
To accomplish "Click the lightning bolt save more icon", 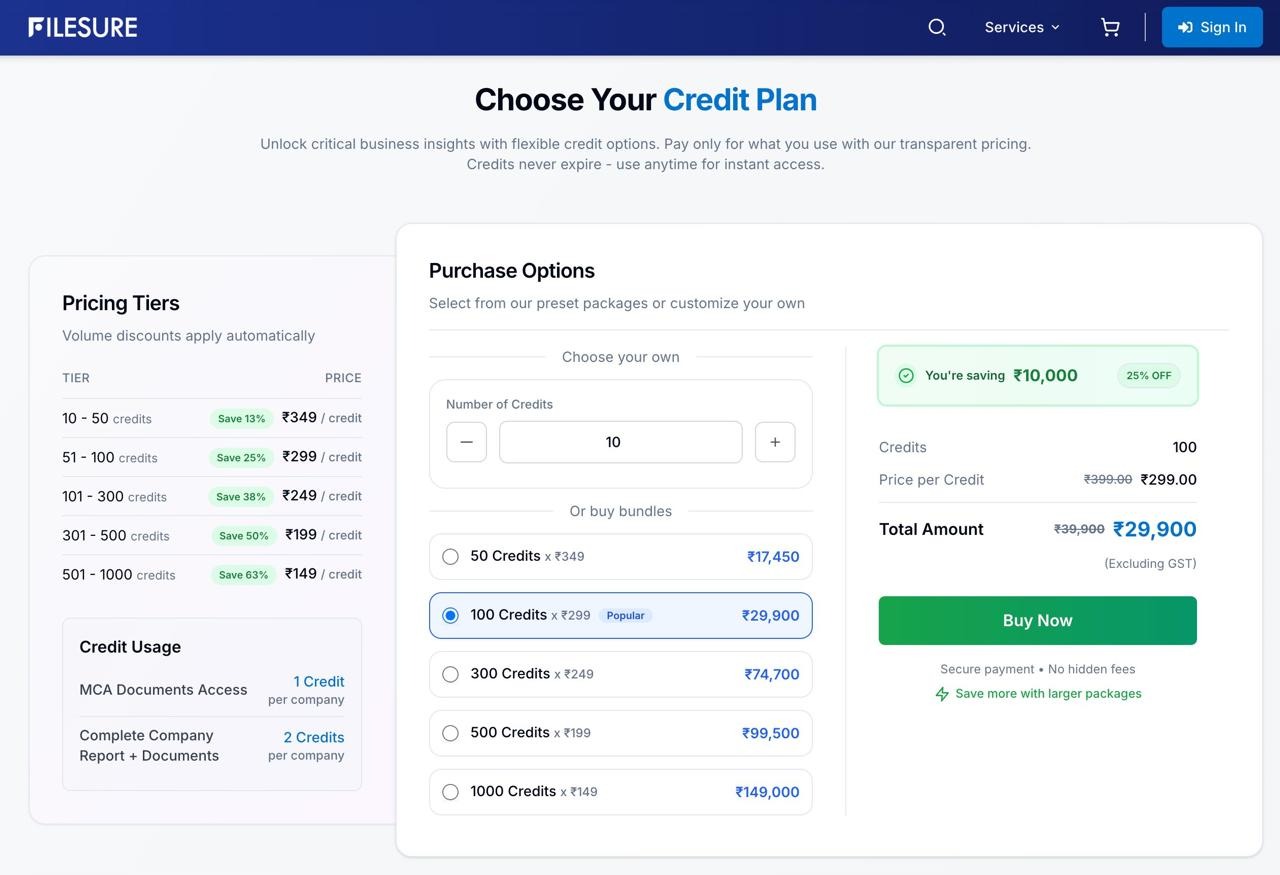I will click(942, 694).
